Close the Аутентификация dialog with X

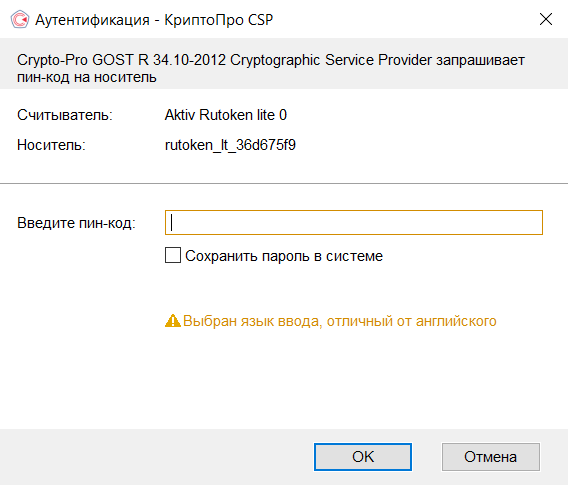coord(546,19)
